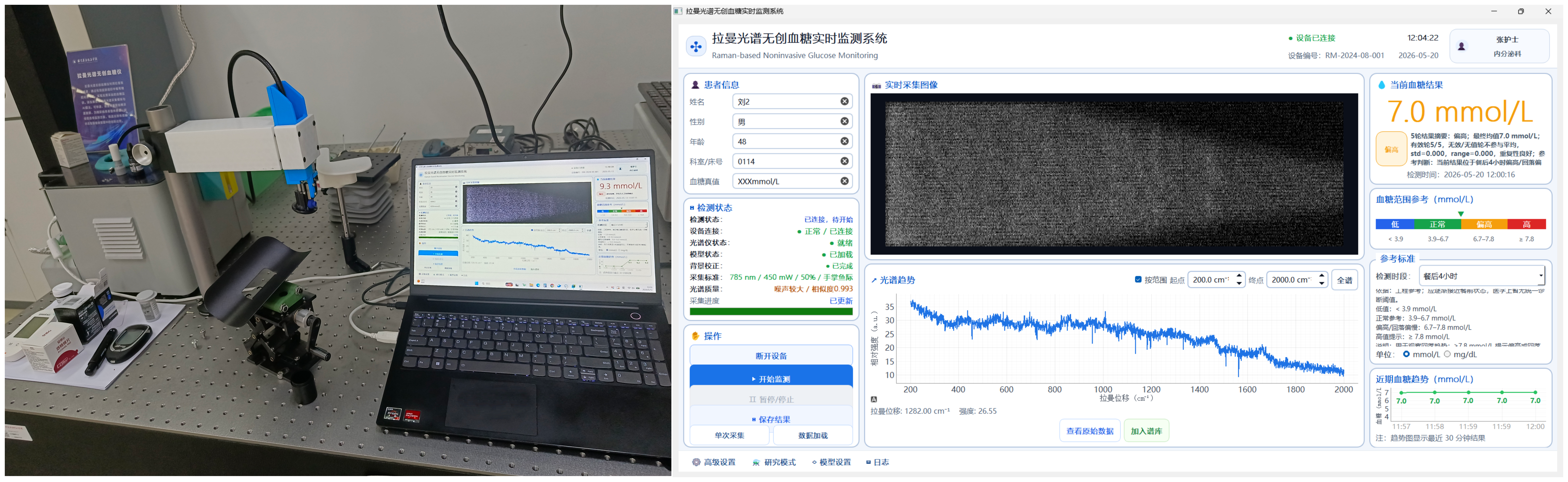Click the real-time captured spectrum image
Image resolution: width=1568 pixels, height=482 pixels.
tap(1114, 174)
